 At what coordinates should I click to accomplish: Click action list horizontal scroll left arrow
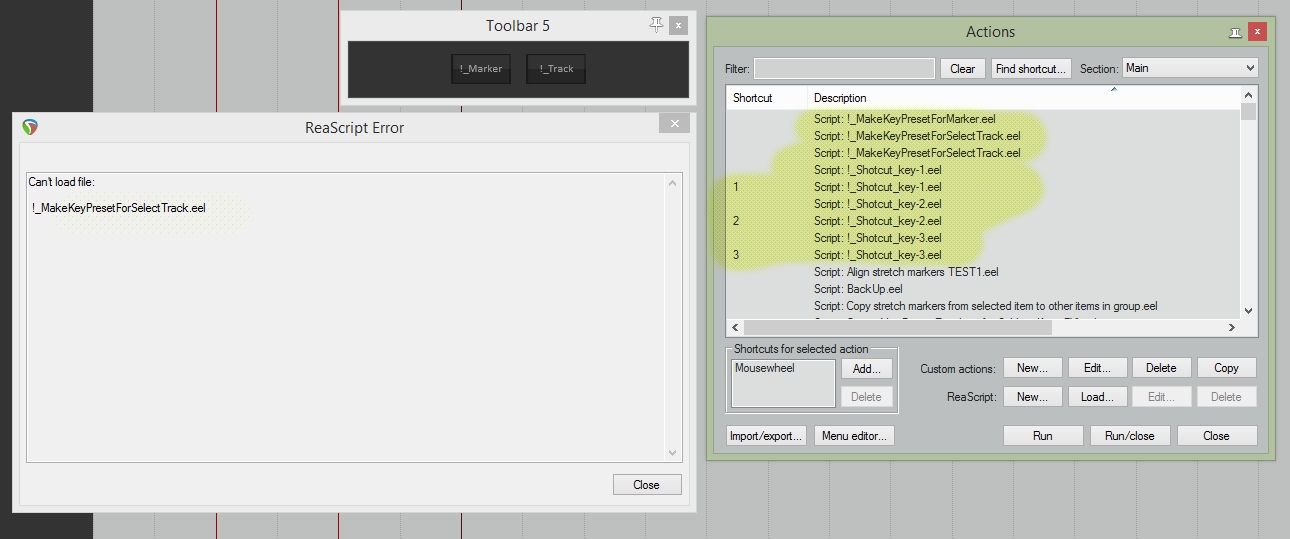735,328
